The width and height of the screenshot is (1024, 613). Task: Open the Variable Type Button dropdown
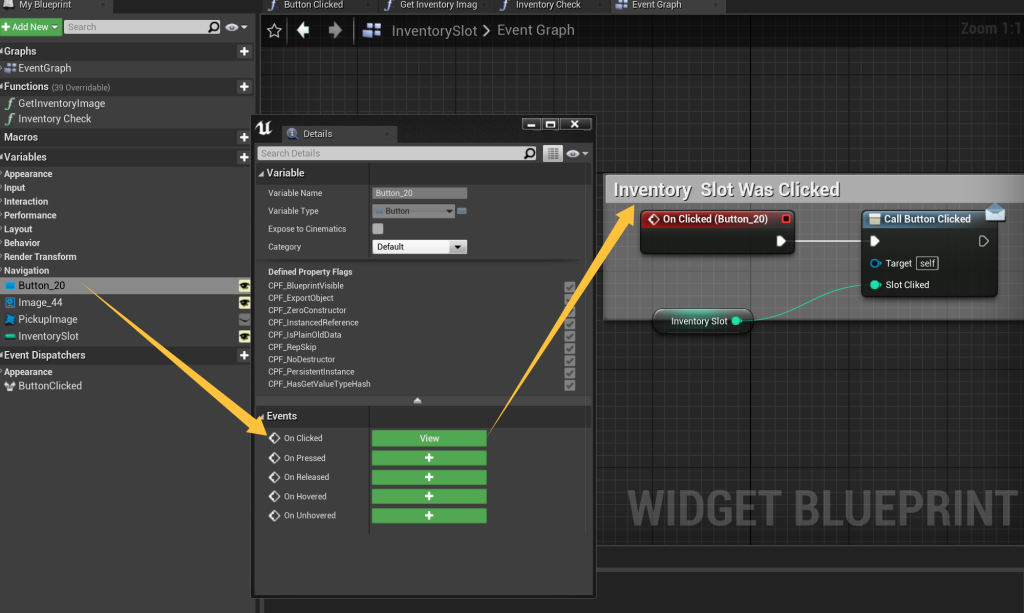click(413, 211)
